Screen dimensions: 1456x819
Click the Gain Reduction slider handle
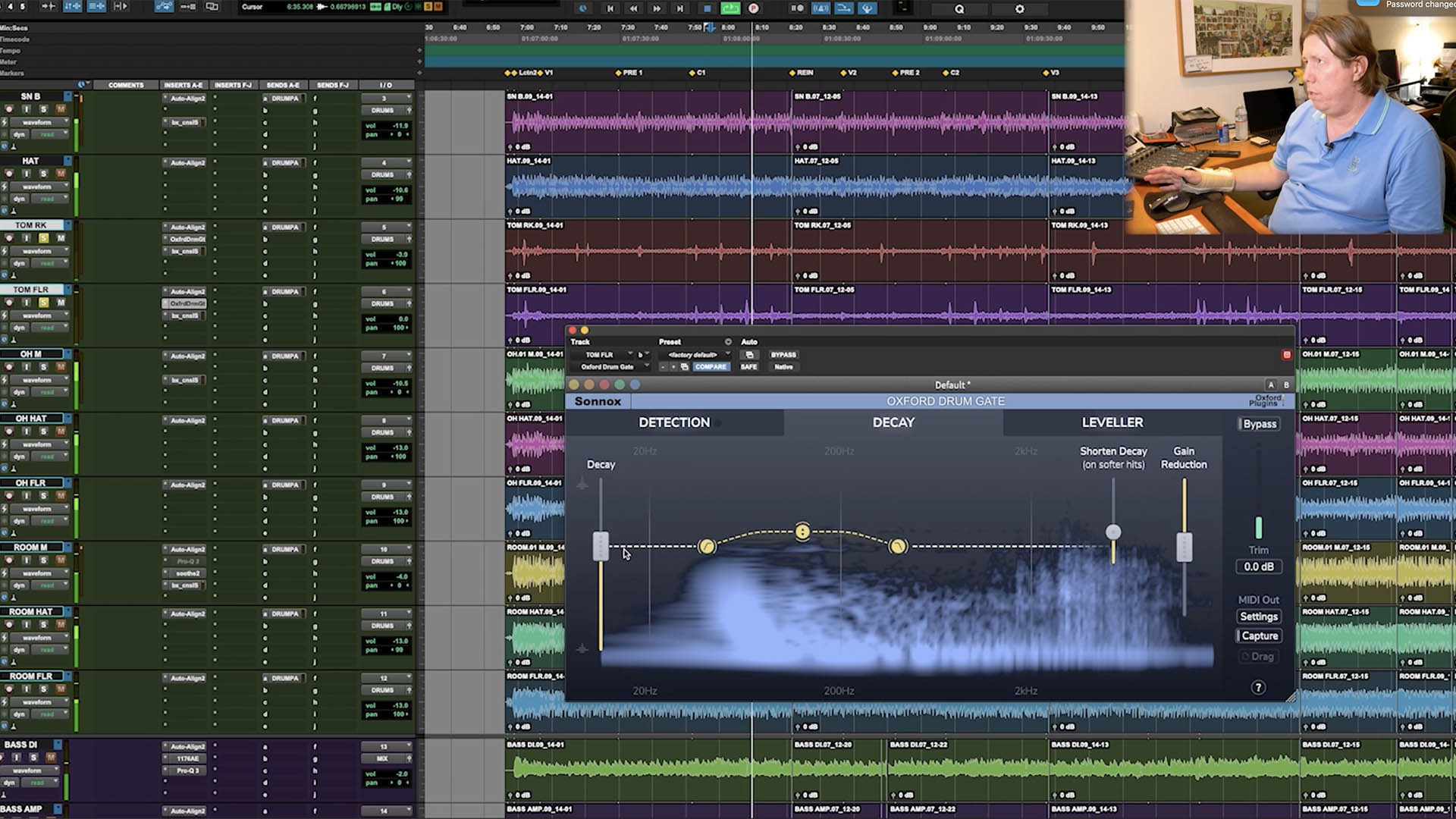pyautogui.click(x=1184, y=547)
